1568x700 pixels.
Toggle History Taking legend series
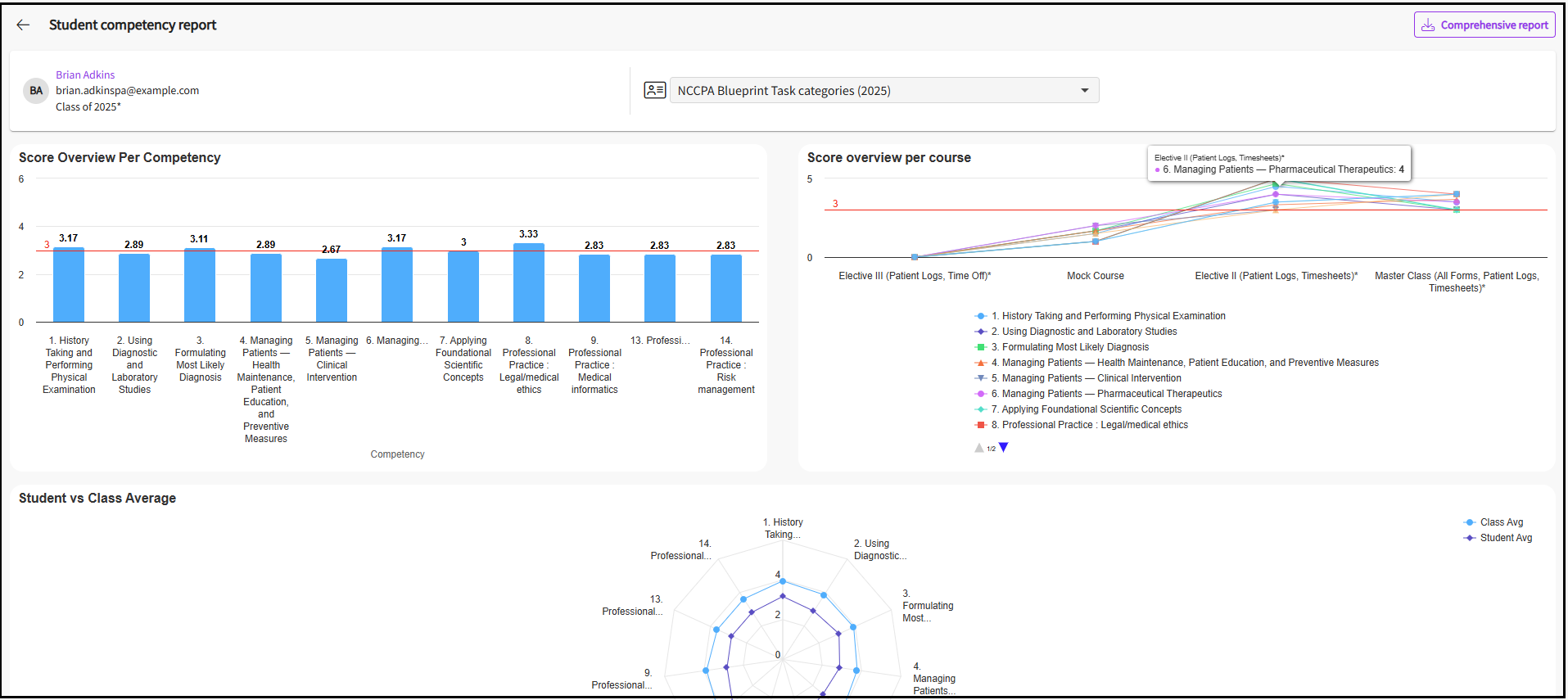1108,316
